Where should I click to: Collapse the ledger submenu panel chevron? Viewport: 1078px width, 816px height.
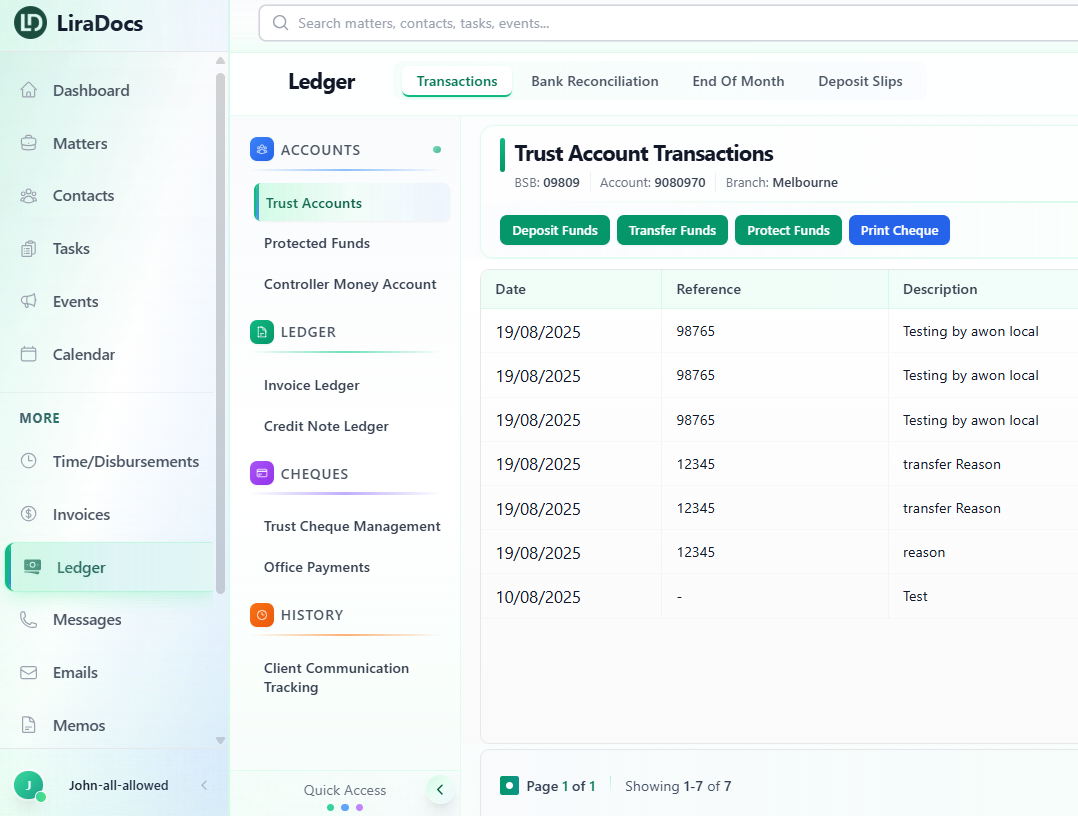440,790
